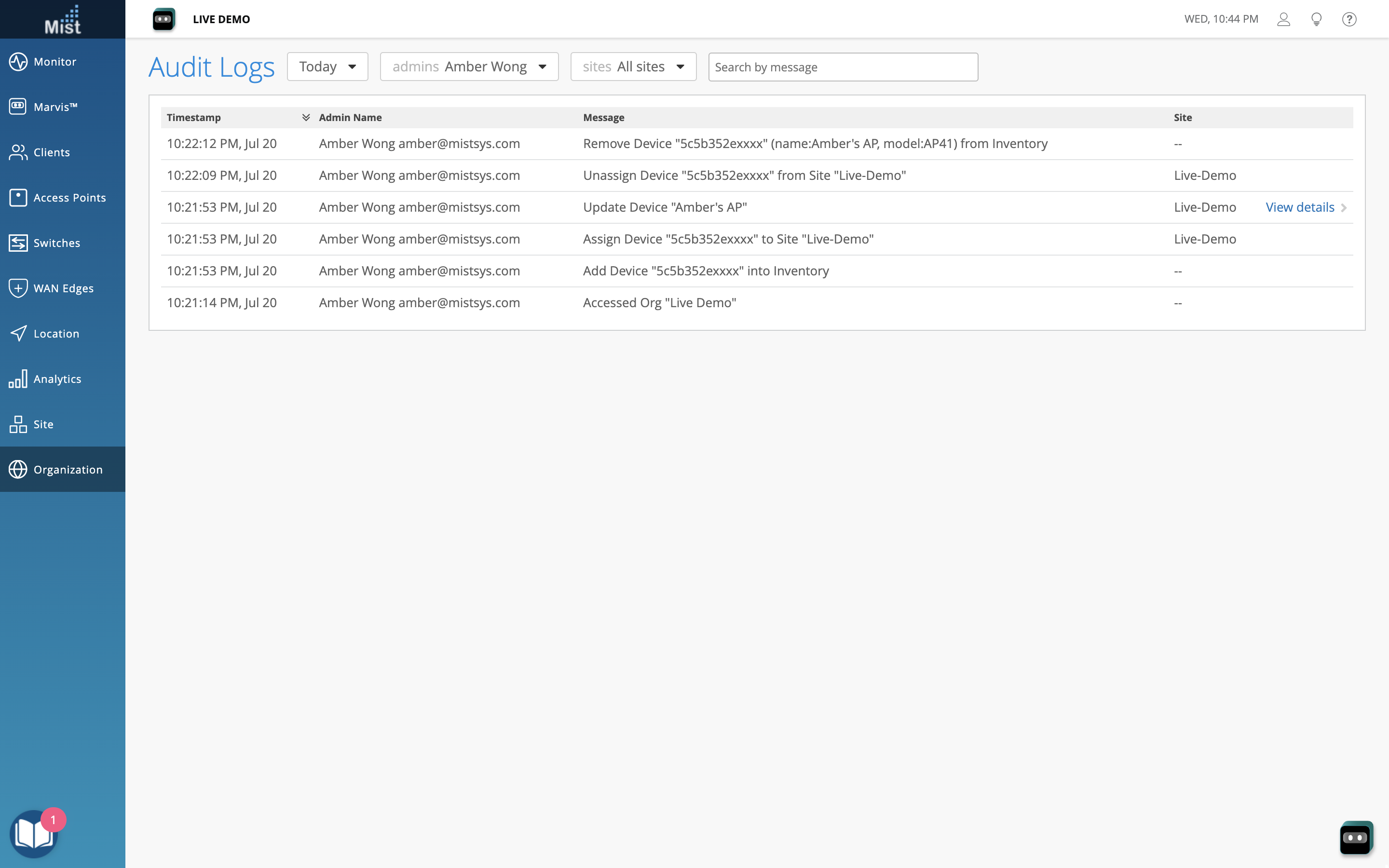The width and height of the screenshot is (1389, 868).
Task: Select the Organization menu item
Action: 67,470
